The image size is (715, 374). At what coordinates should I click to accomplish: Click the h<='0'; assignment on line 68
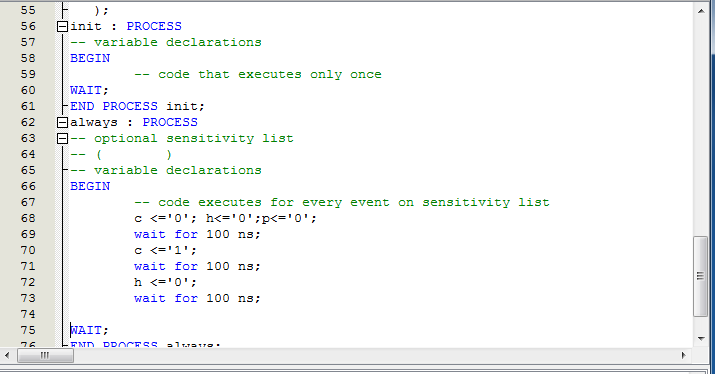click(233, 218)
